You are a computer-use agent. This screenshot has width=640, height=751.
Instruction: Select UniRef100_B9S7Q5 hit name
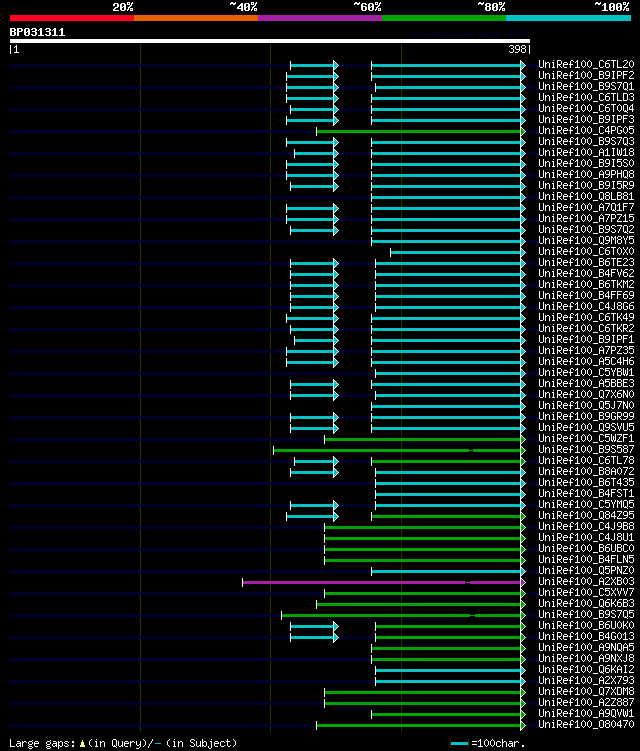point(586,615)
